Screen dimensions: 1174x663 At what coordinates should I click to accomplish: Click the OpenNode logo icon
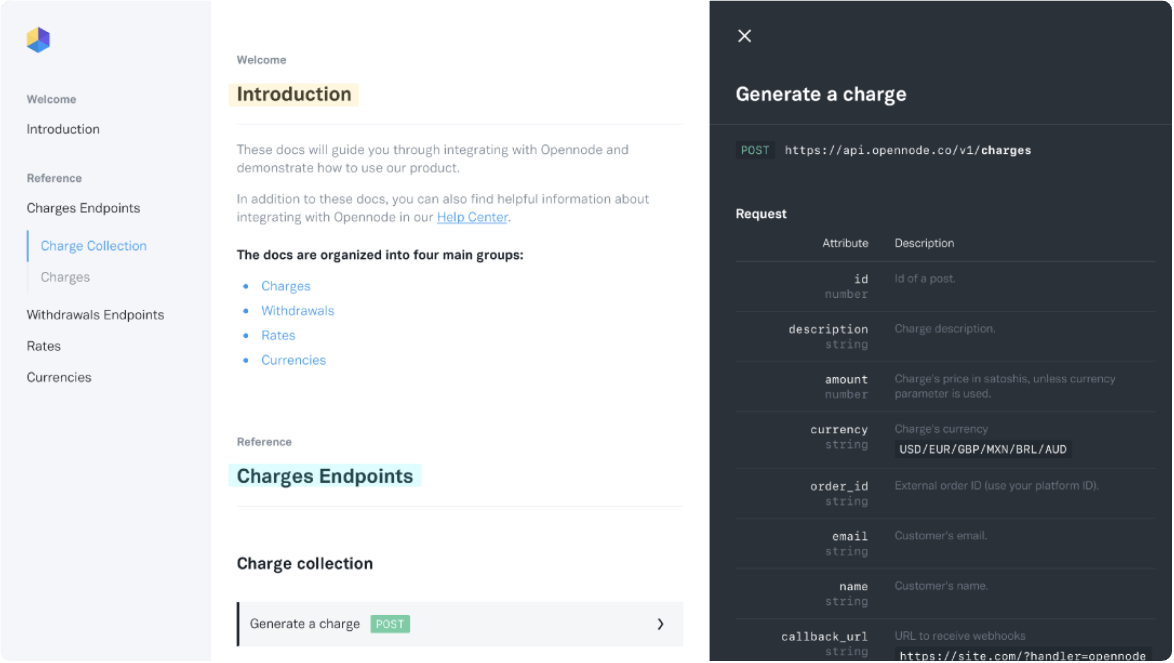(x=38, y=40)
